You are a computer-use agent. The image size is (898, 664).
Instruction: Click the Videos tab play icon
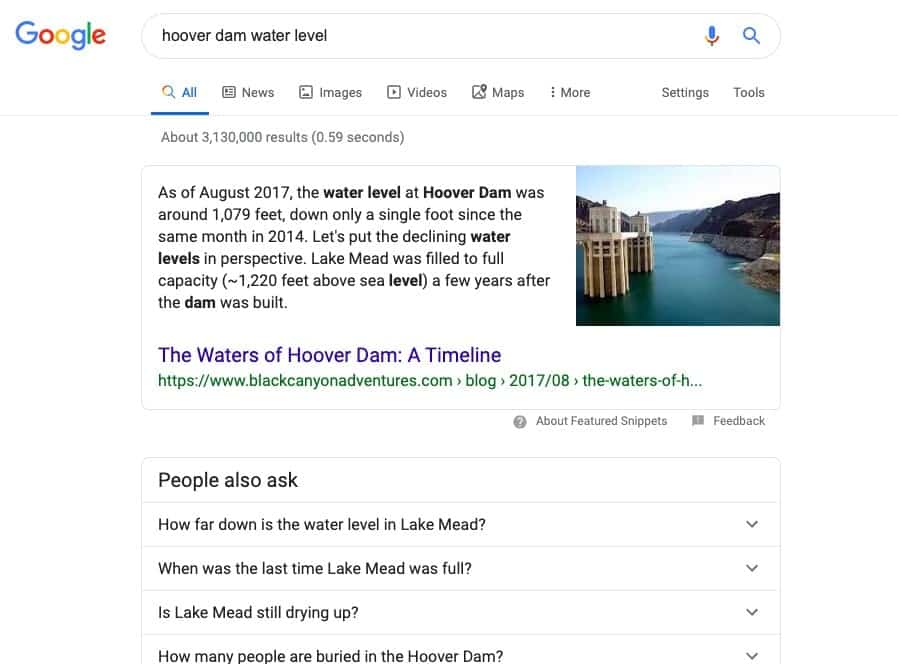[393, 92]
